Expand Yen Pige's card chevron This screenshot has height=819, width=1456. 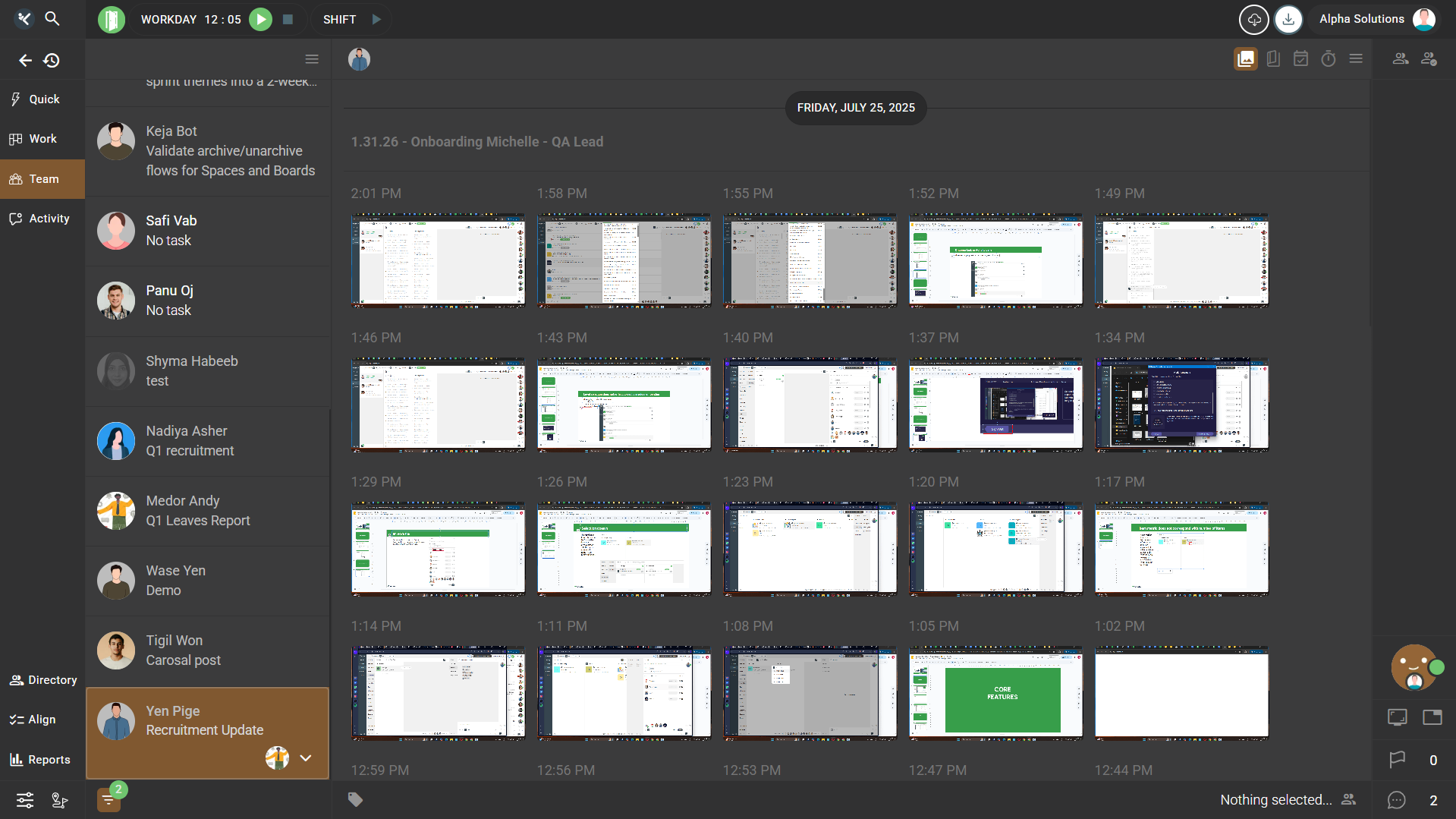coord(306,758)
